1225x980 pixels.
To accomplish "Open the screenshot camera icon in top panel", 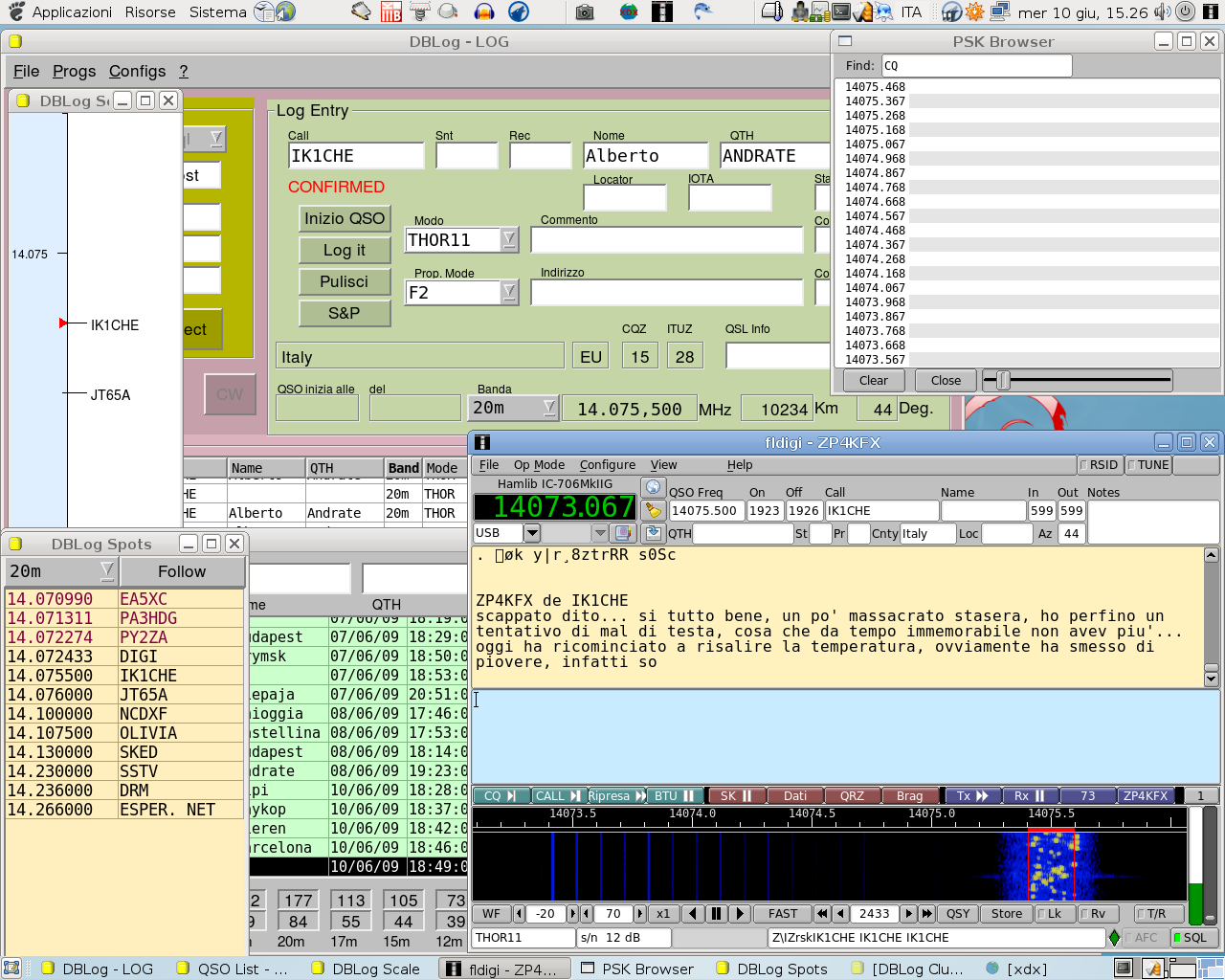I will 585,12.
